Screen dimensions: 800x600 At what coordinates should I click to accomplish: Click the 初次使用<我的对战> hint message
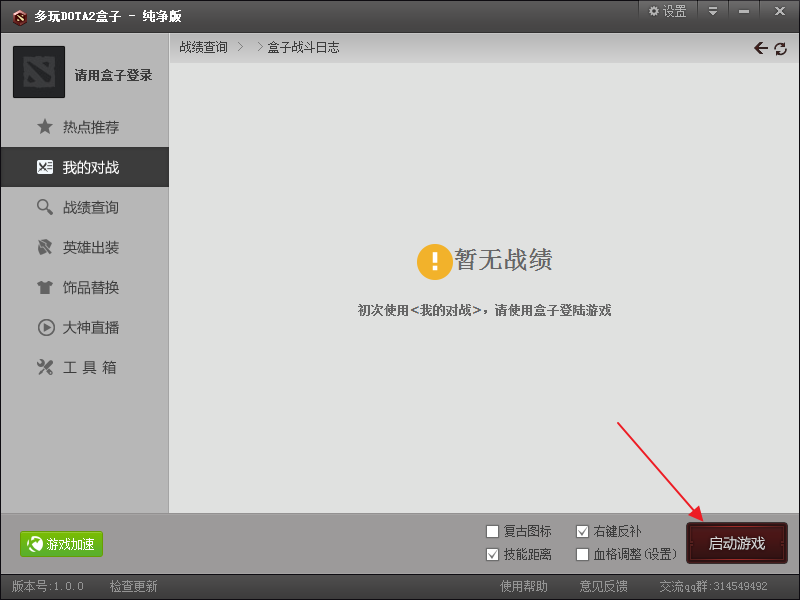pyautogui.click(x=484, y=310)
